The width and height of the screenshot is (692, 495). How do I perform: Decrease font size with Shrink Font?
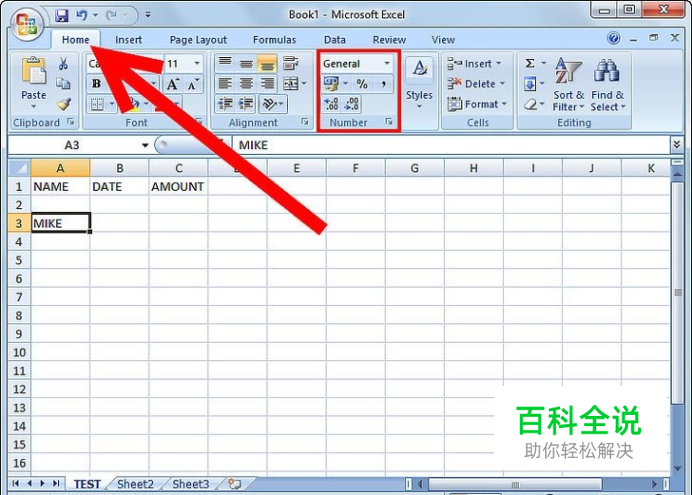[193, 84]
